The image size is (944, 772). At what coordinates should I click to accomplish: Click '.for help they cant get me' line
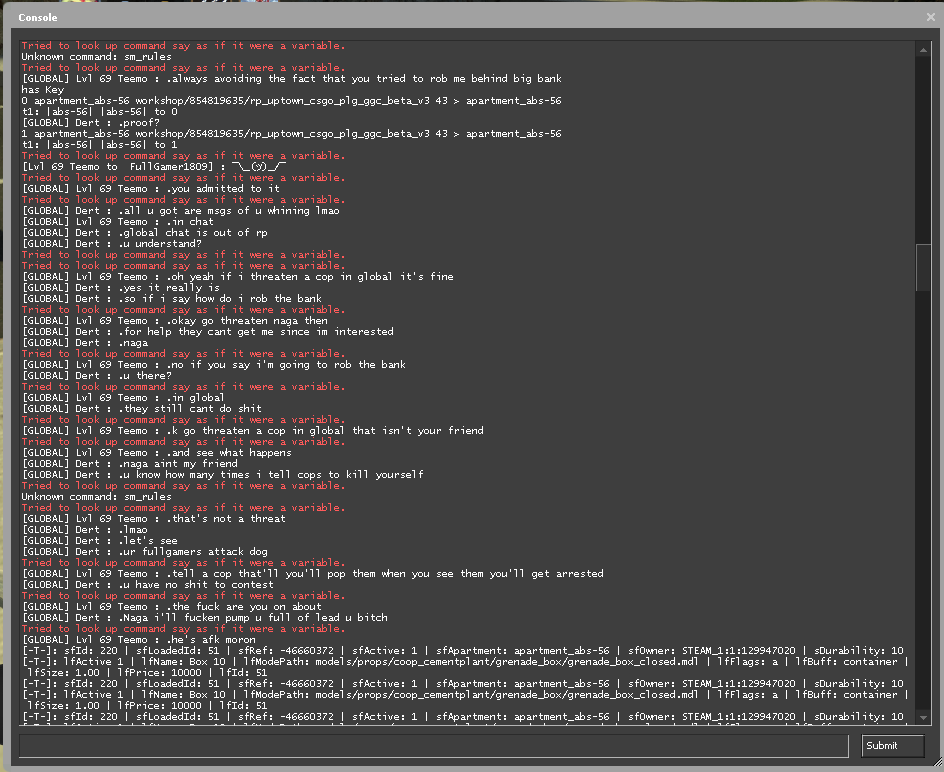[208, 331]
